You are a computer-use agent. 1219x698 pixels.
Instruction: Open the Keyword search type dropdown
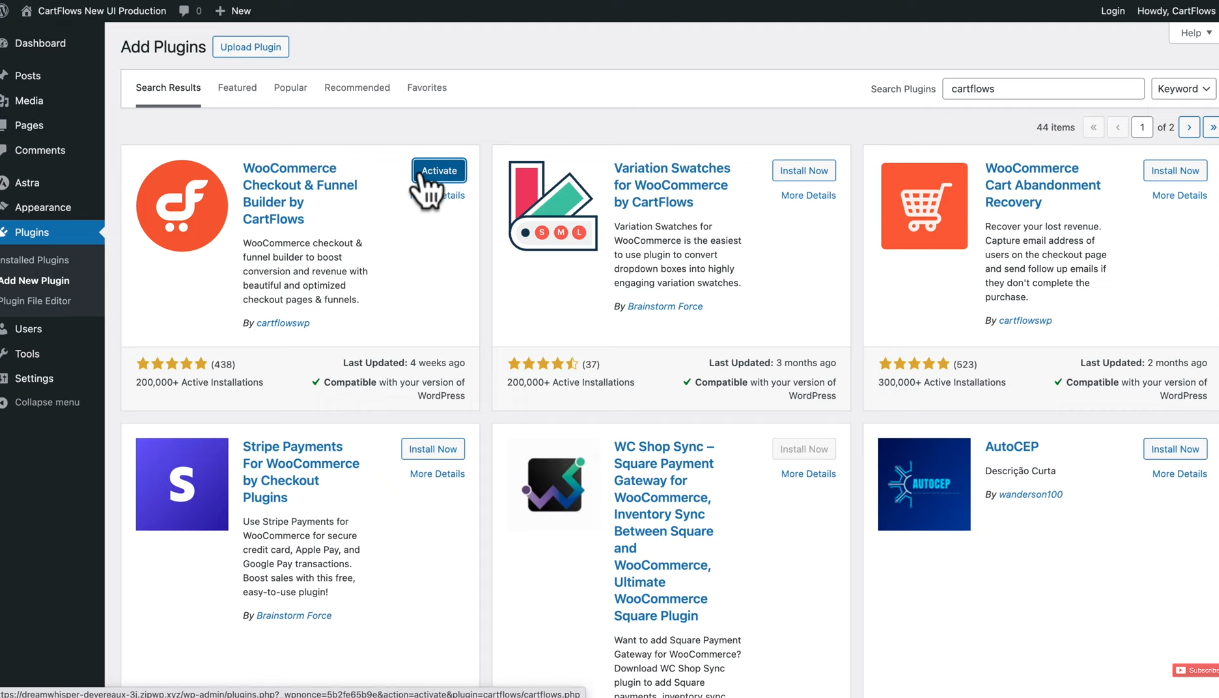pos(1183,89)
